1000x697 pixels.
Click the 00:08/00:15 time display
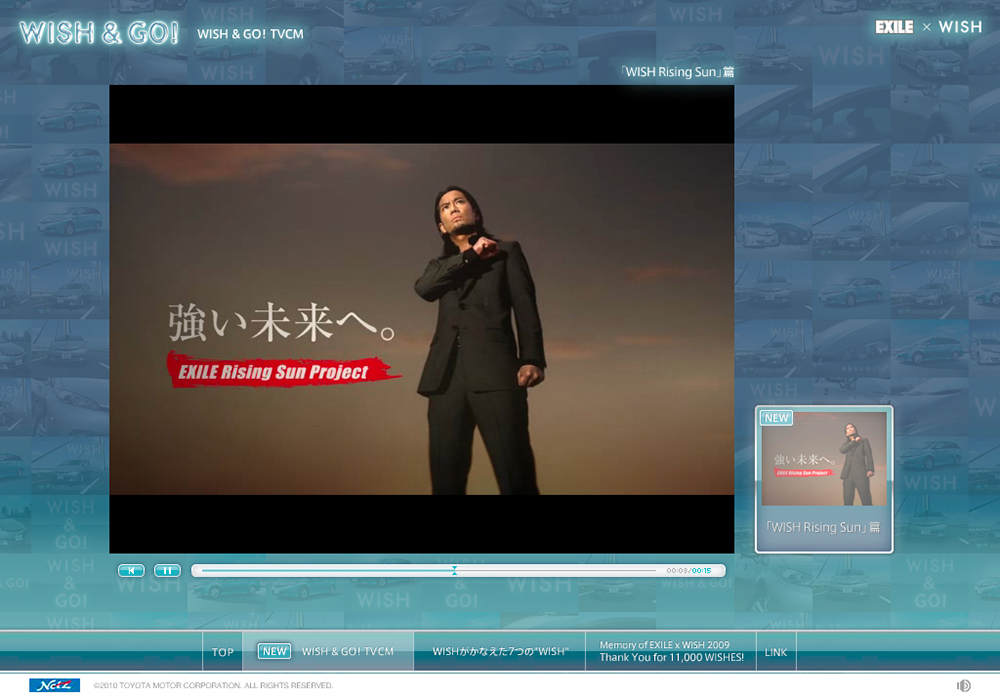tap(689, 571)
